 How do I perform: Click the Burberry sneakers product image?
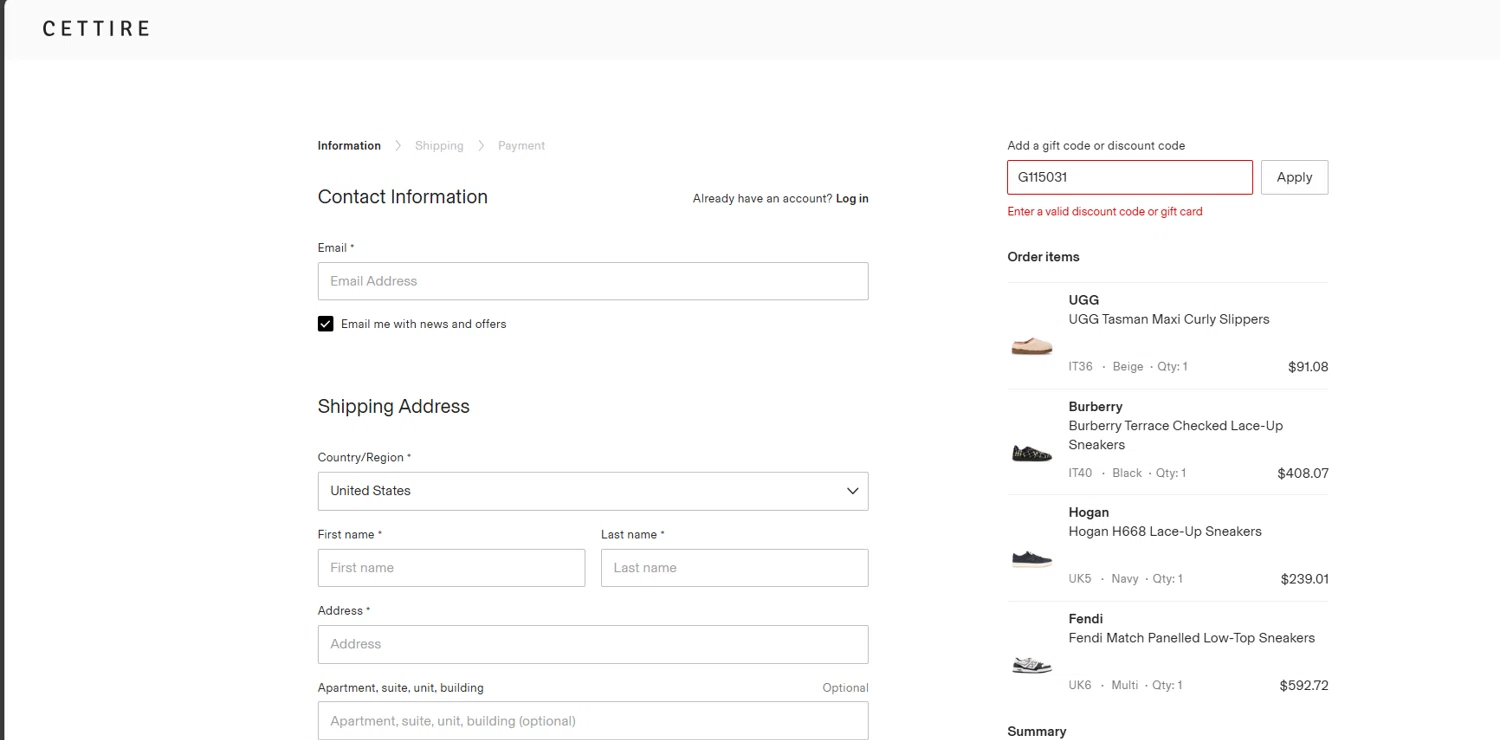point(1032,453)
